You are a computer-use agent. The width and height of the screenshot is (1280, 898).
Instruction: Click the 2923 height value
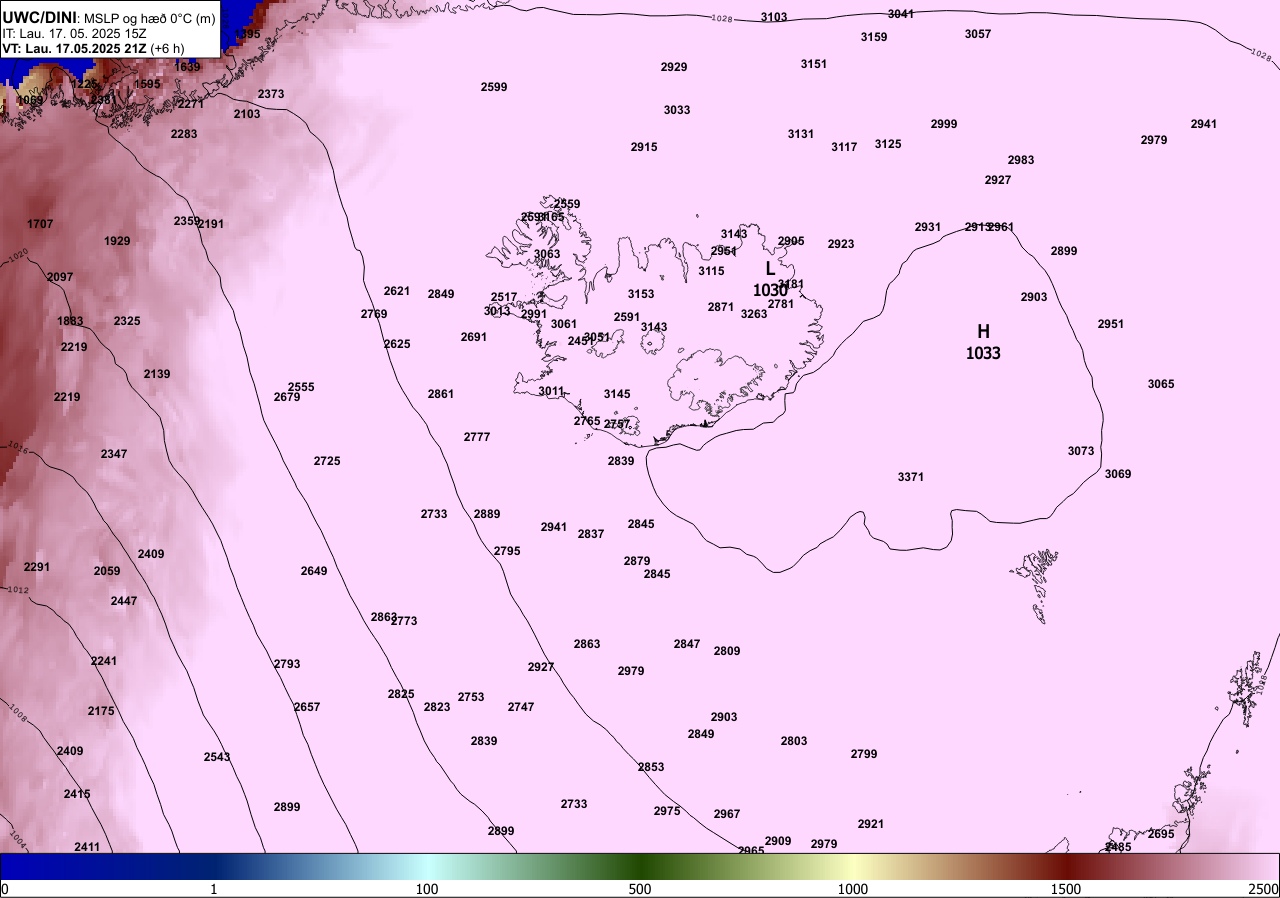(841, 244)
